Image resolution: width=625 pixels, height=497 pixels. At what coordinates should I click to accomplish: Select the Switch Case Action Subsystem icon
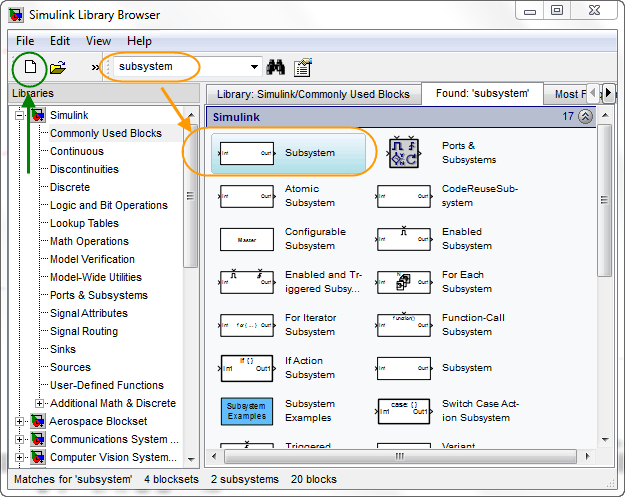coord(404,411)
